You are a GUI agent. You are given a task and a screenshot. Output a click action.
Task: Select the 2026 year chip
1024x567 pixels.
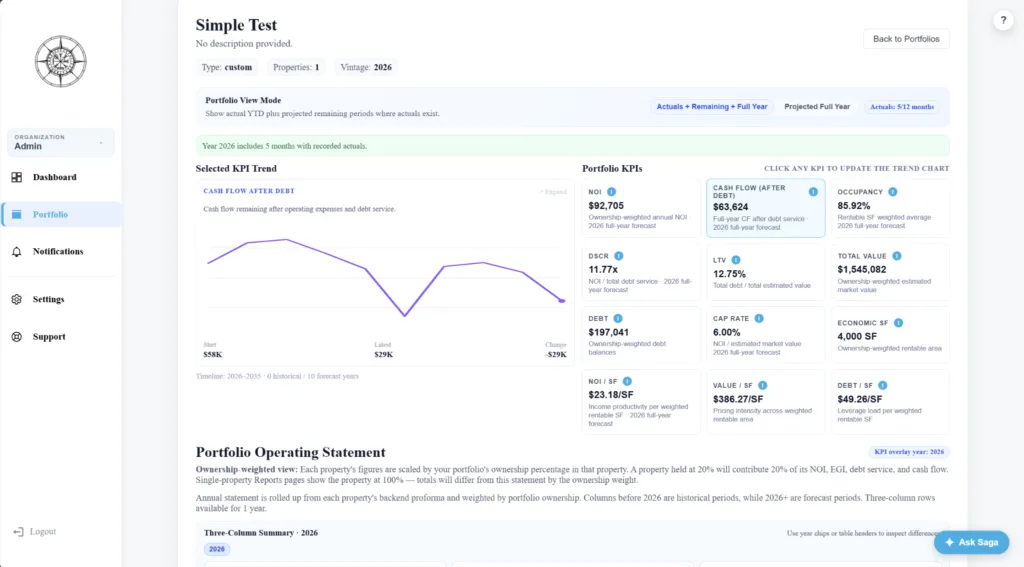point(217,549)
